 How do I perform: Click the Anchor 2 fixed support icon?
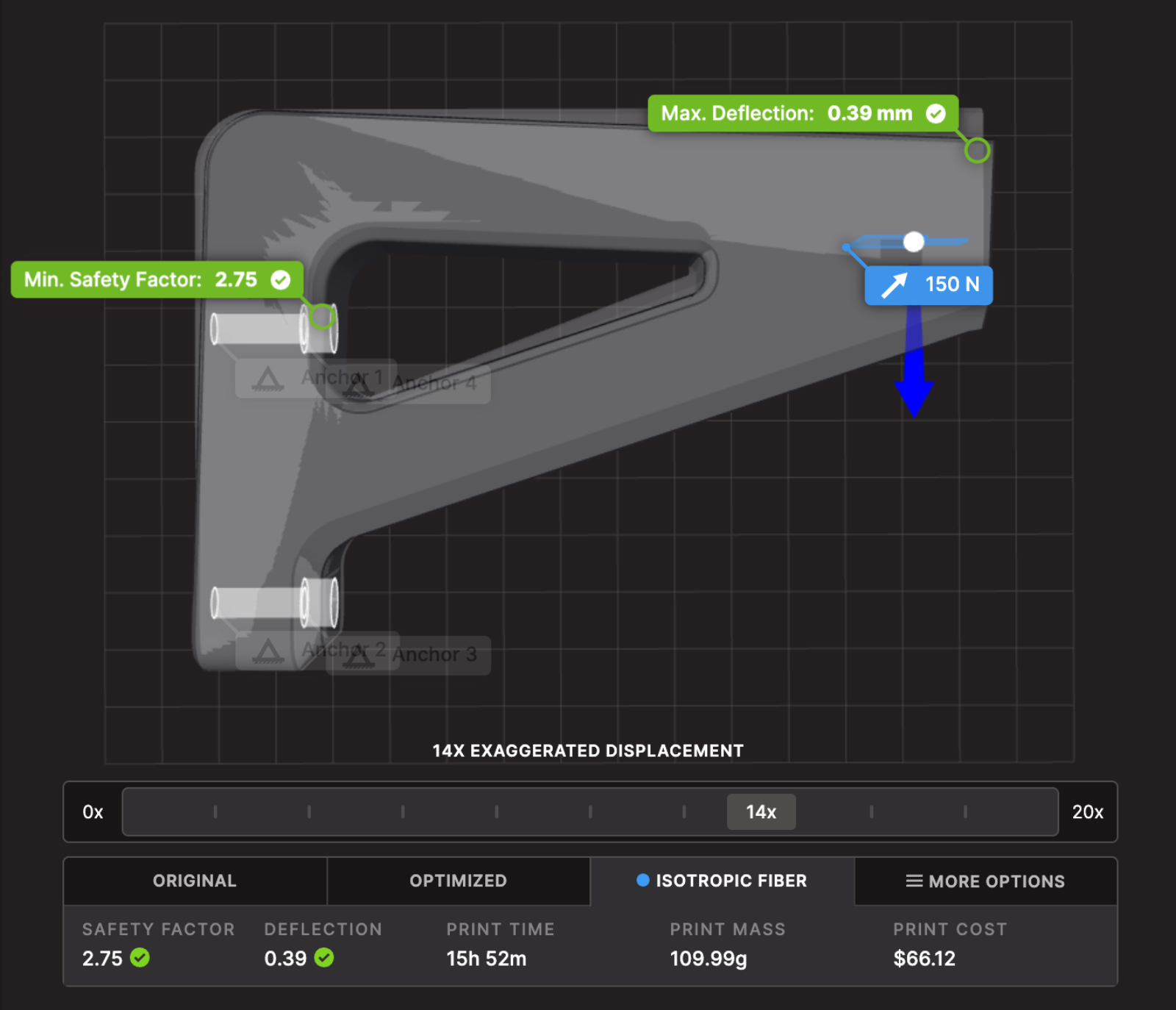[268, 651]
